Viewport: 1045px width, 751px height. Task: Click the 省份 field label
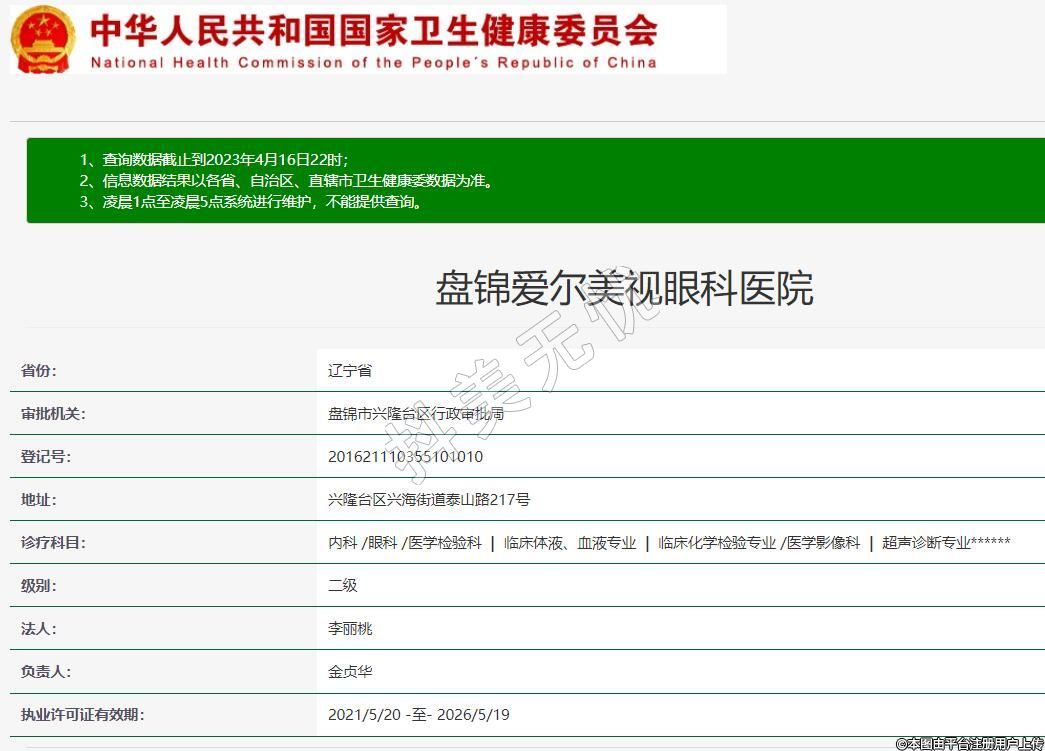pos(39,370)
